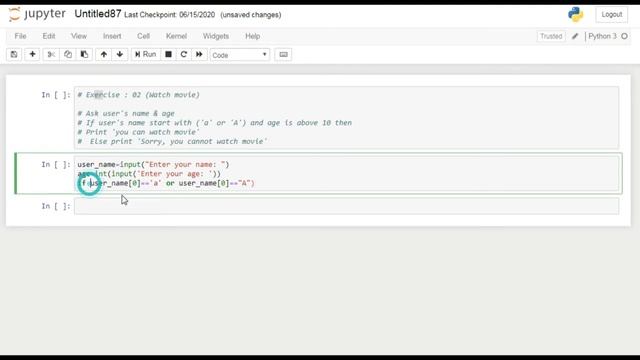Click the Python logo icon
Image resolution: width=640 pixels, height=360 pixels.
576,14
